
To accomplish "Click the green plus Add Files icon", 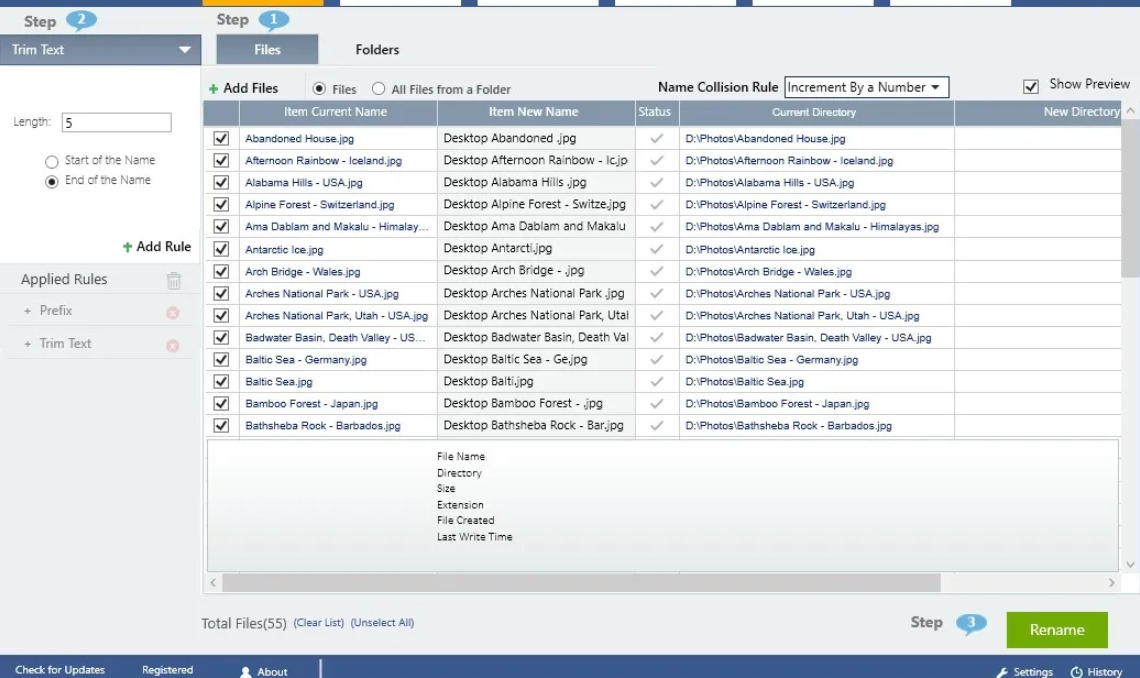I will click(x=213, y=89).
